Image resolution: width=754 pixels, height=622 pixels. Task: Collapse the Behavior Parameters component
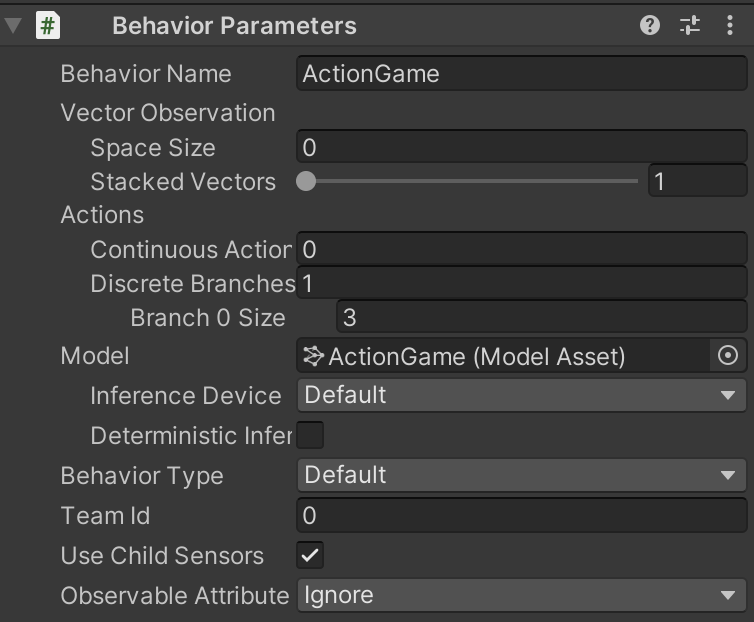(13, 25)
